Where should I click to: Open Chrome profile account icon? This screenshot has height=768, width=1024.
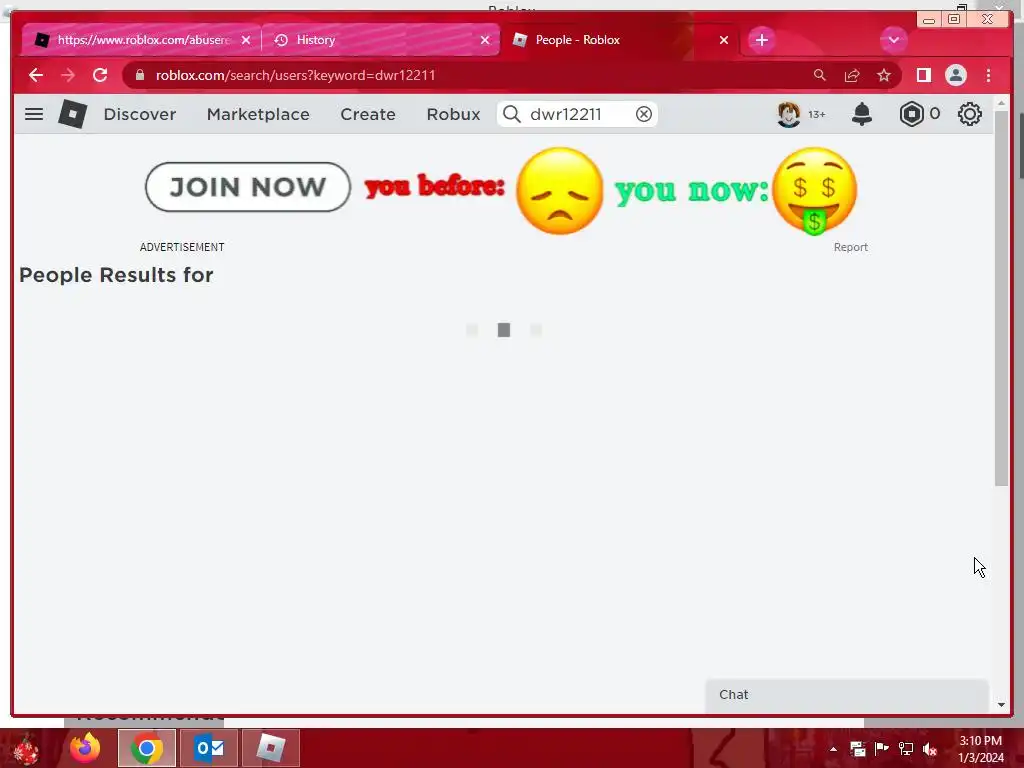click(955, 75)
